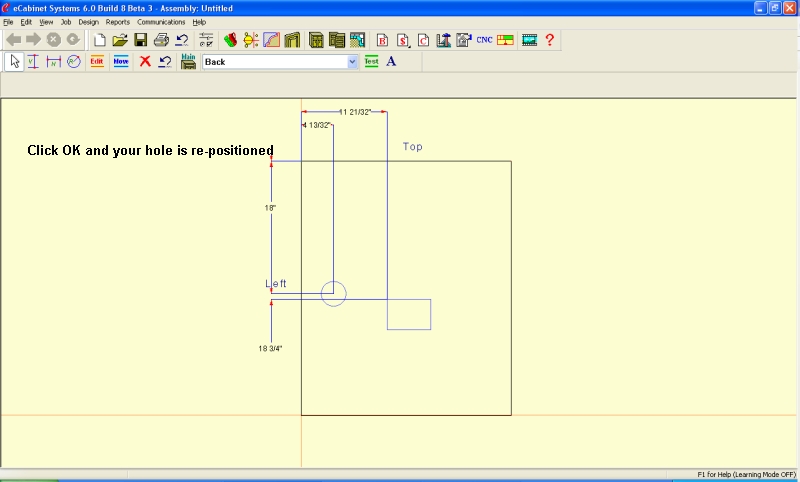800x482 pixels.
Task: Select the horizontal dimension tool
Action: tap(53, 62)
